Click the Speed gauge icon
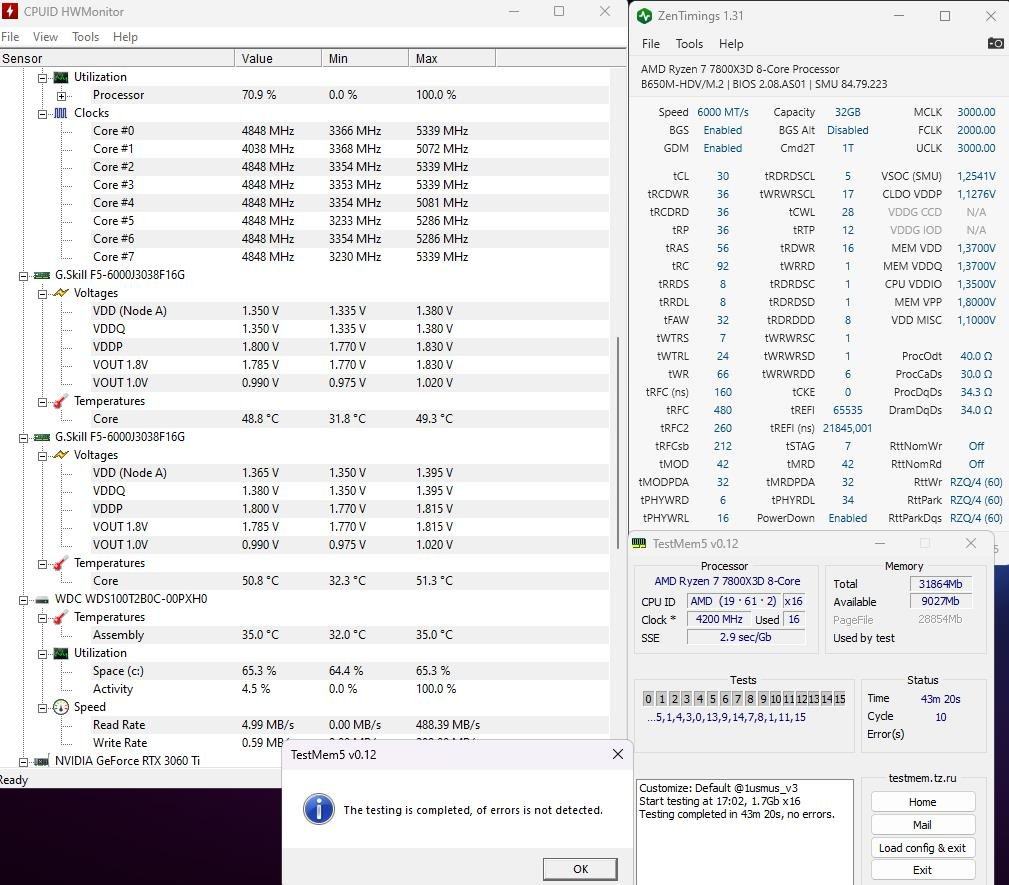 pos(60,707)
